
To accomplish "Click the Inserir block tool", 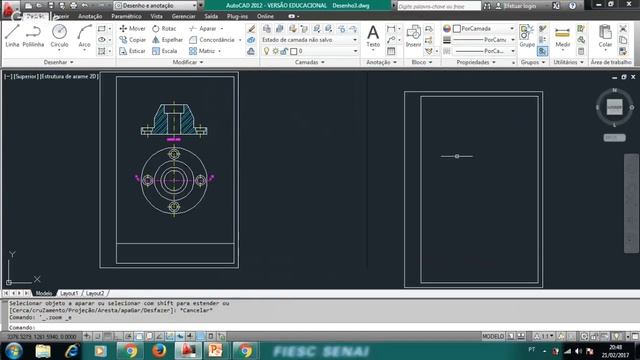I will (413, 36).
